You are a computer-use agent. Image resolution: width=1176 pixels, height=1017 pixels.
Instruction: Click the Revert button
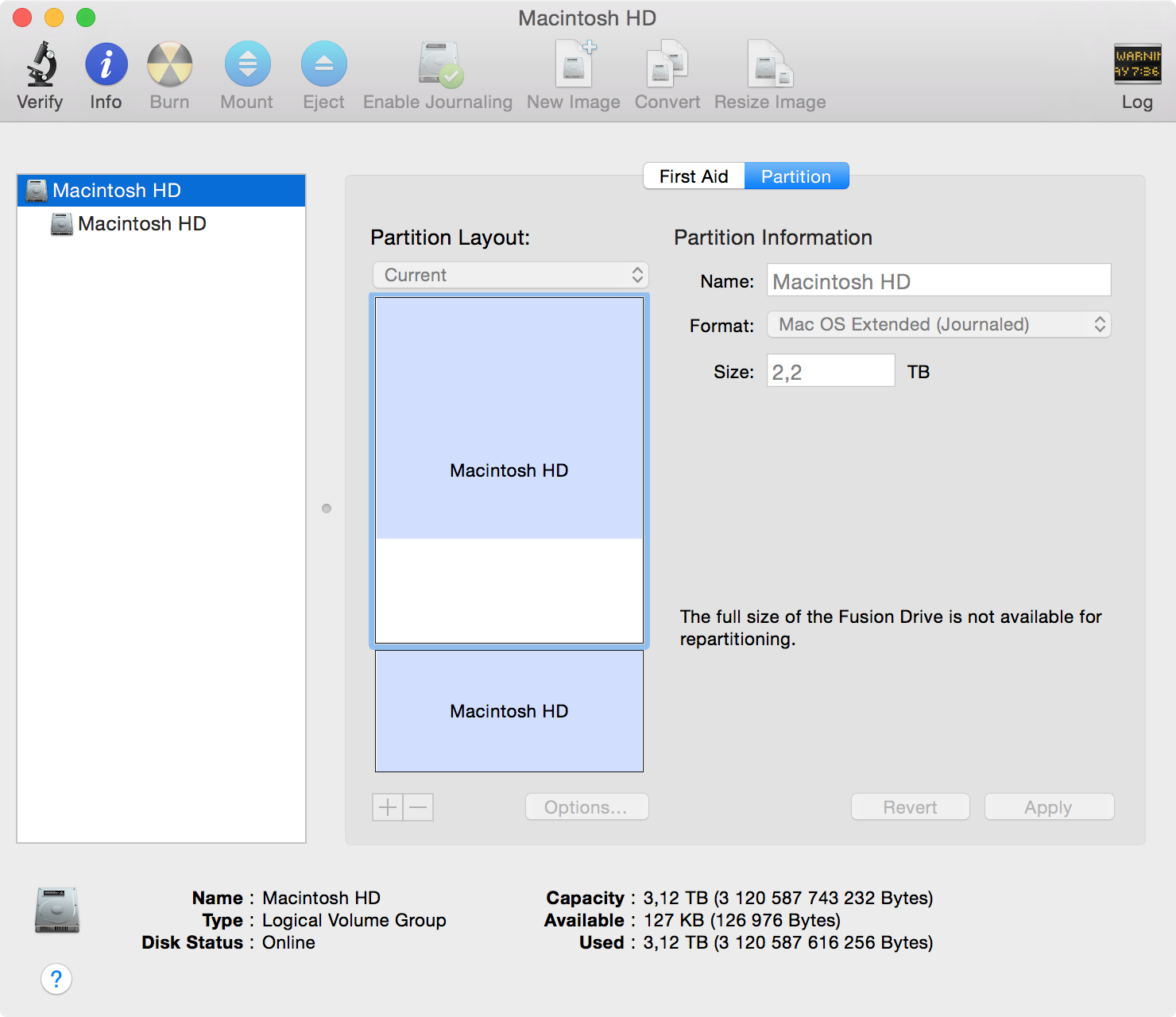click(x=911, y=807)
